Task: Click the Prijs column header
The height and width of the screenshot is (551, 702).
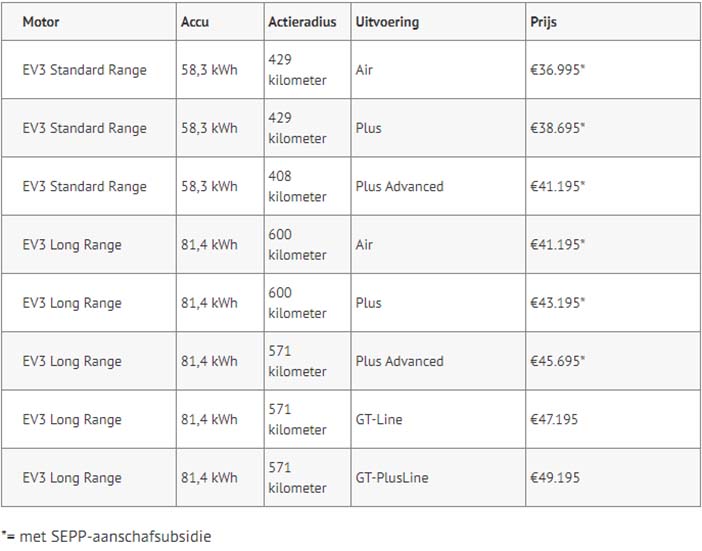Action: (x=613, y=21)
